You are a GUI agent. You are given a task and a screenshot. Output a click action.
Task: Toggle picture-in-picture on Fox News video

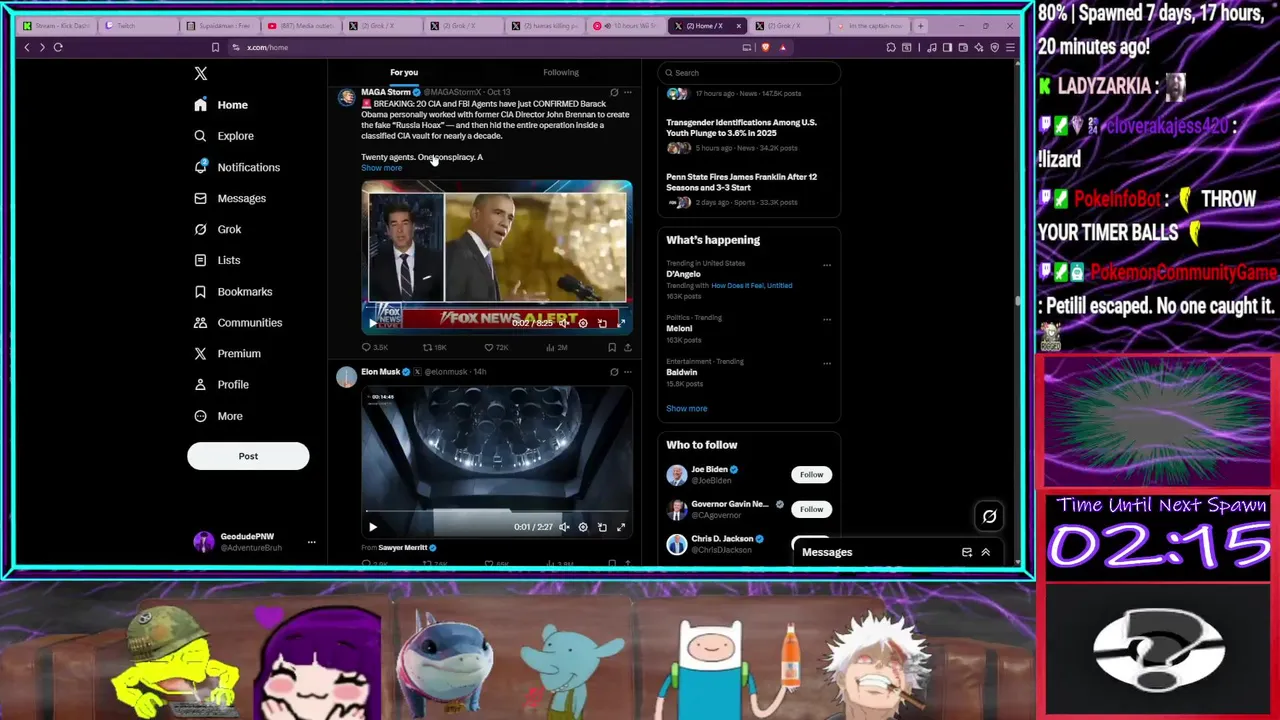[602, 323]
